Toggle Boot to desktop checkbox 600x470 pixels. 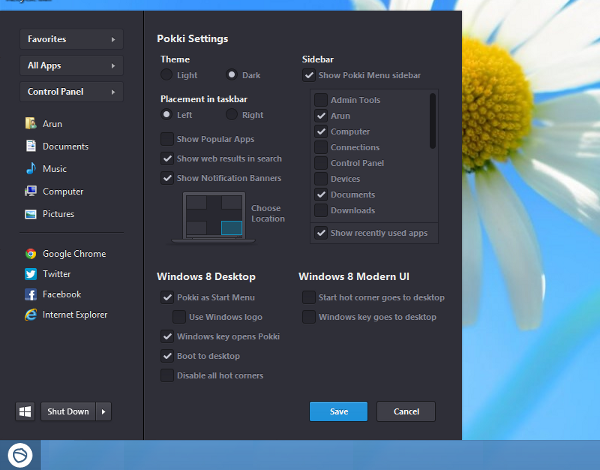[167, 356]
